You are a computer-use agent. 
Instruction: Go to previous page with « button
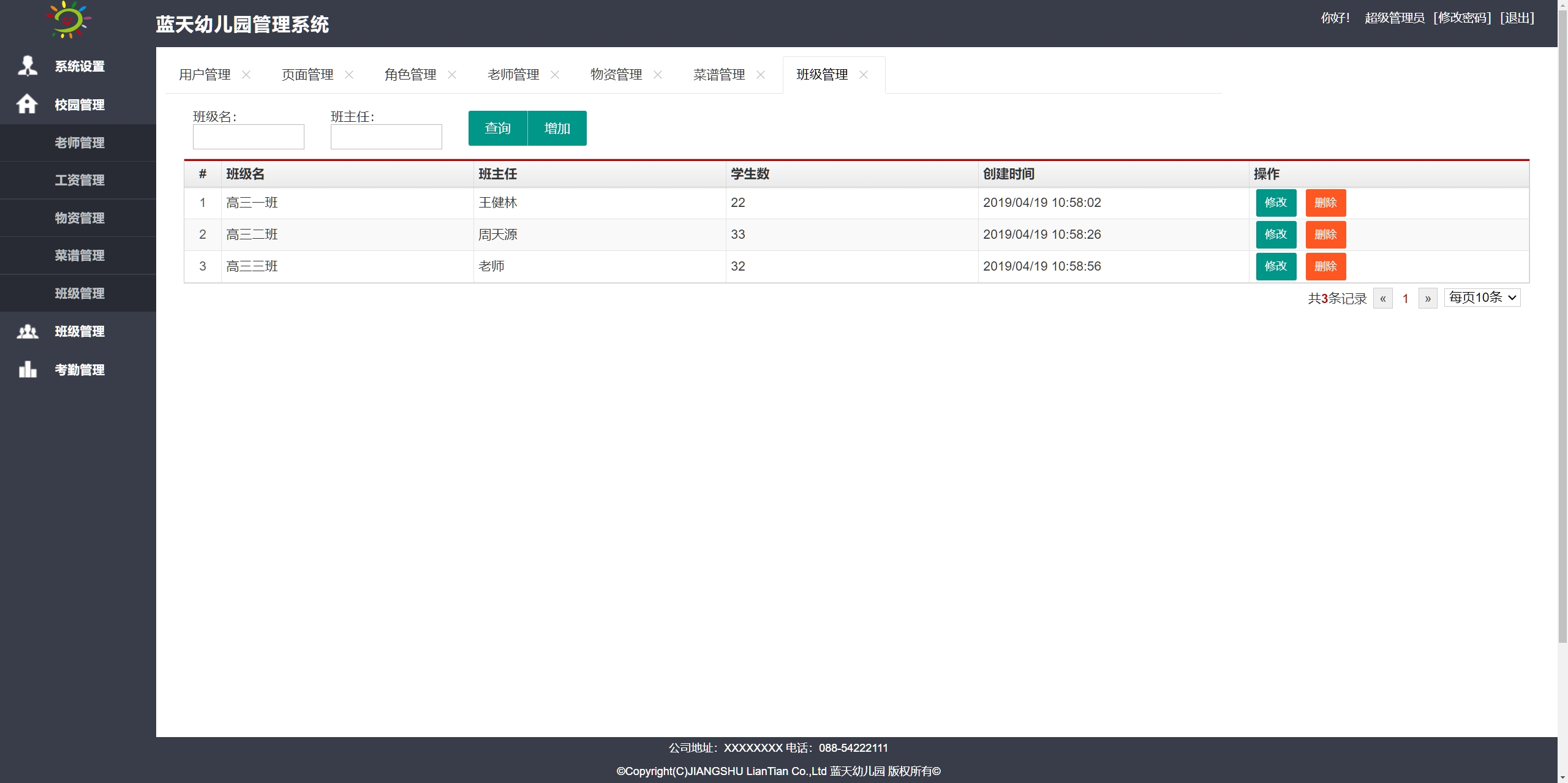click(1383, 299)
